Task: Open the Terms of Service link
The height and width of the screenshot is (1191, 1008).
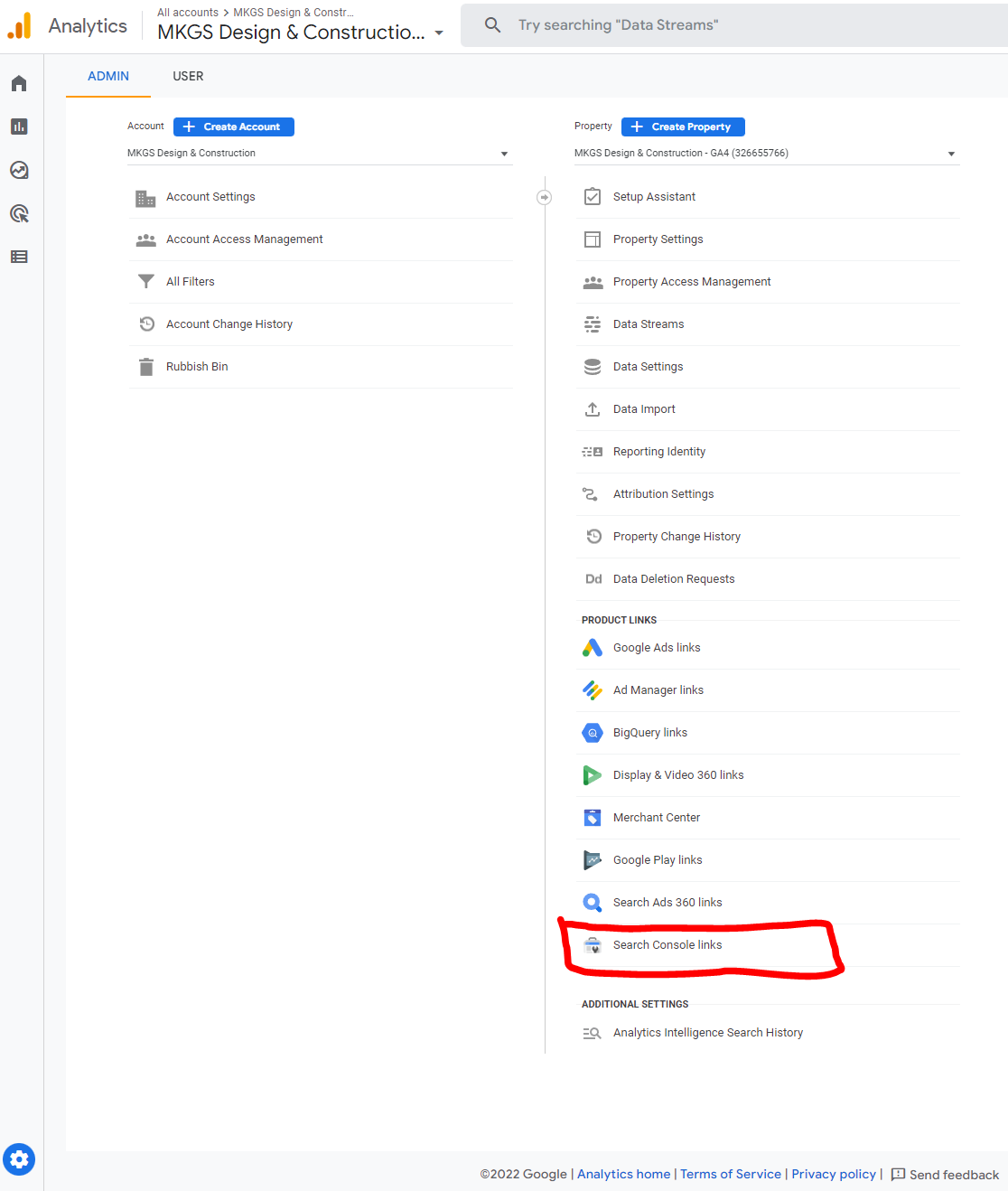Action: [x=730, y=1174]
